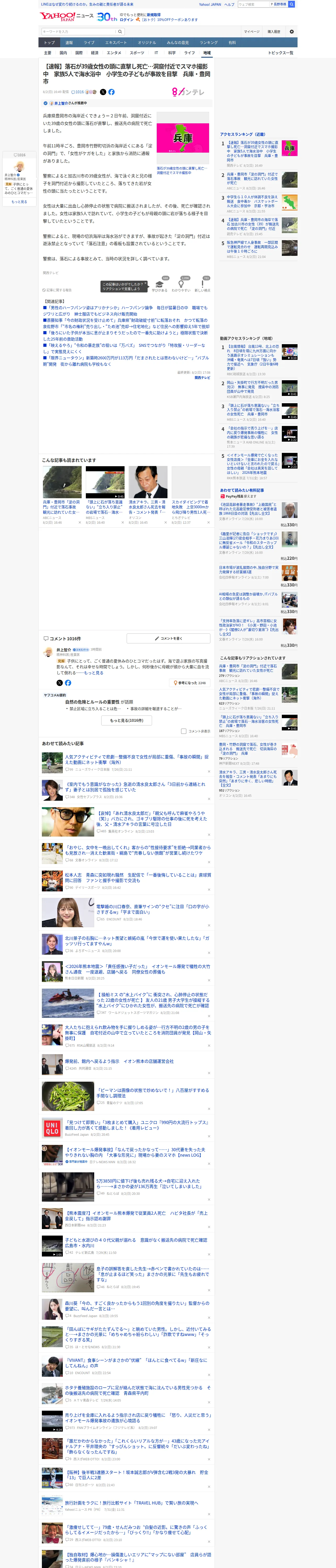Viewport: 336px width, 1568px height.
Task: Open the みんなの意見 tab
Action: coord(178,43)
